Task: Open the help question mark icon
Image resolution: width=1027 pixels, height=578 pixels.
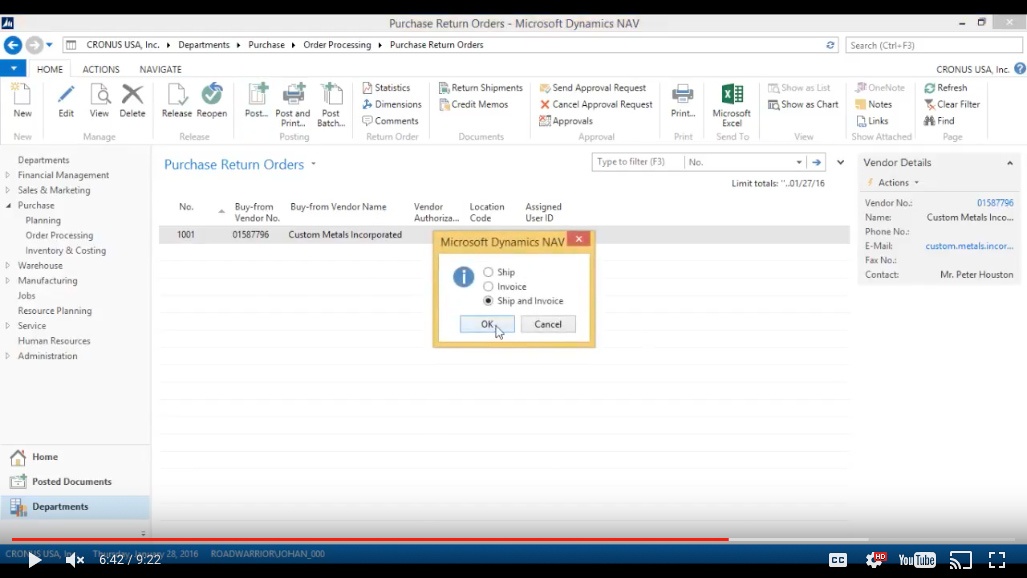Action: tap(1020, 69)
